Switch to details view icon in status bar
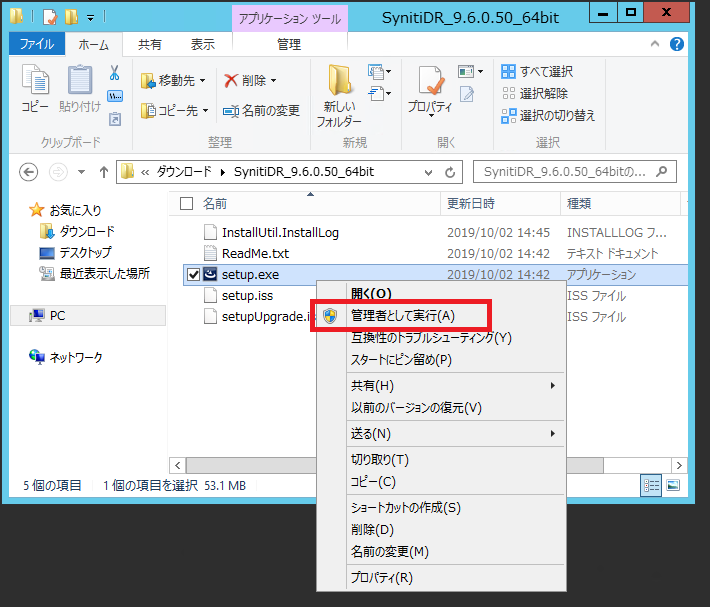The height and width of the screenshot is (607, 710). point(651,486)
